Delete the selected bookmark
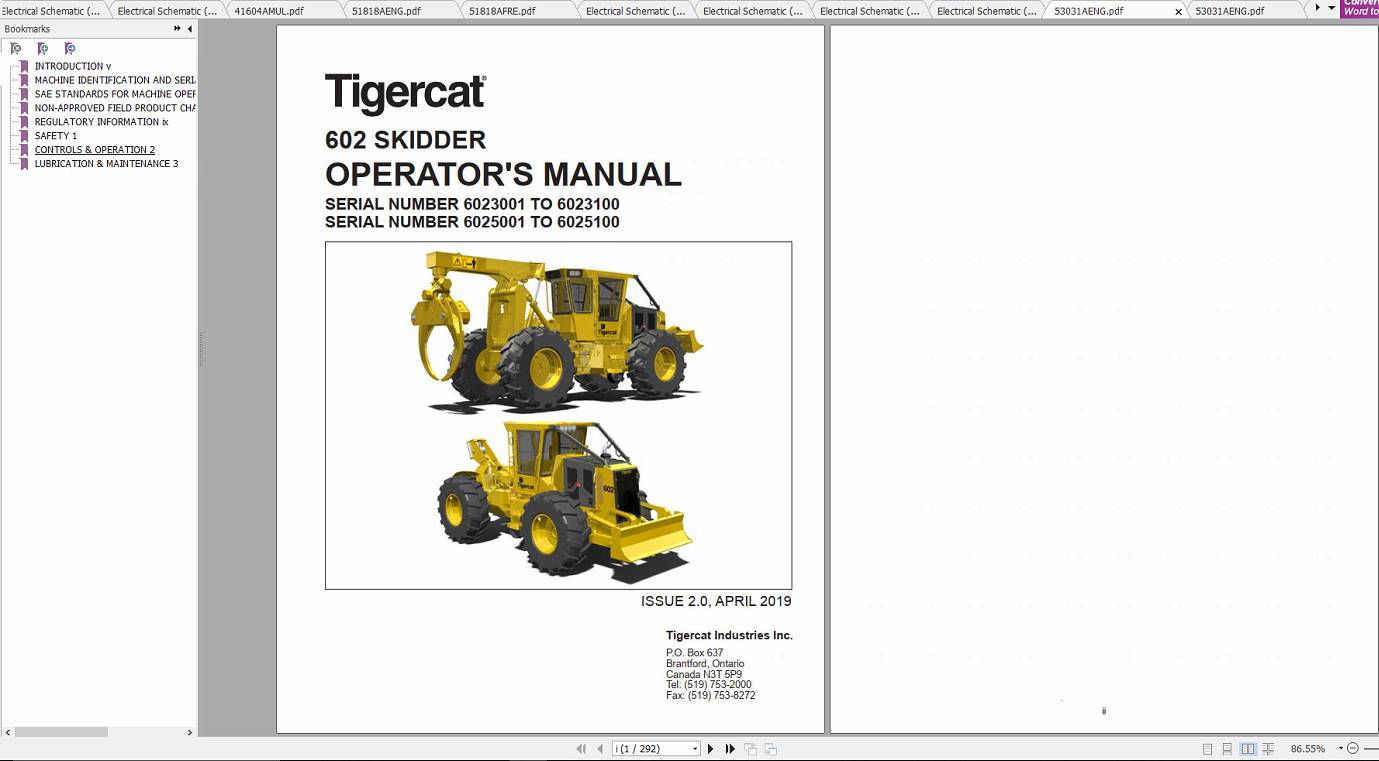The image size is (1379, 761). (16, 48)
